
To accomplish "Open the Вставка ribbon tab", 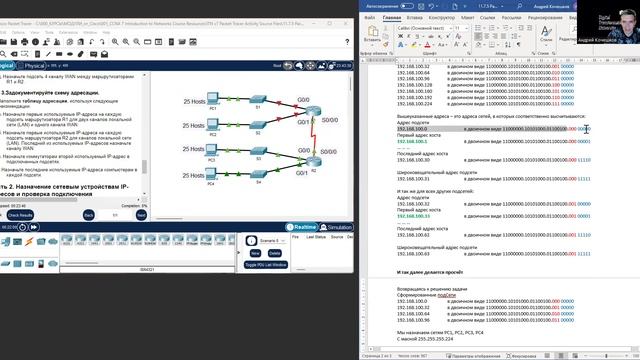I will pos(414,18).
